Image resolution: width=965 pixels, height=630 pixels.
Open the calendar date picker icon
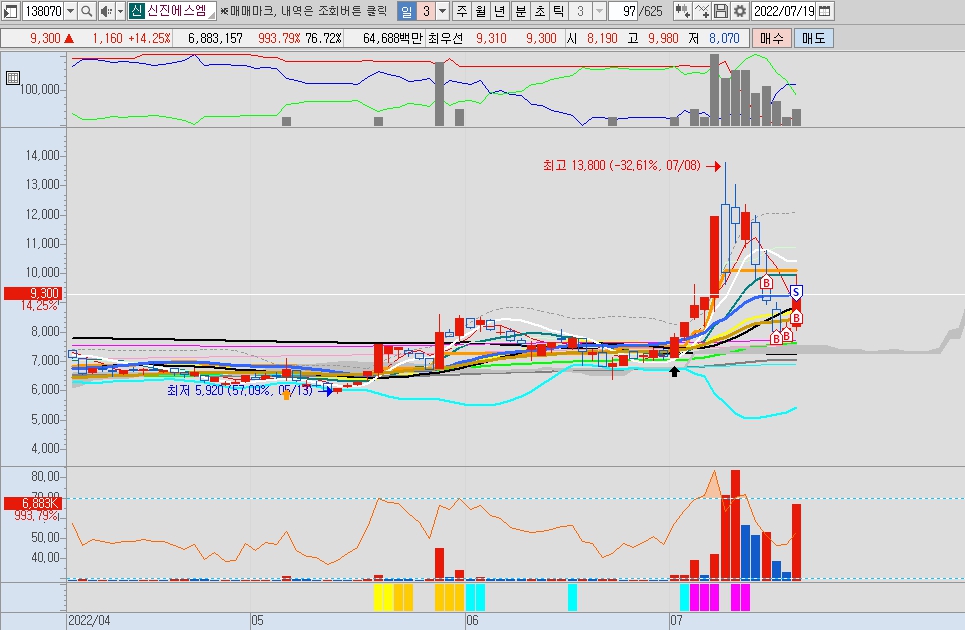tap(825, 11)
